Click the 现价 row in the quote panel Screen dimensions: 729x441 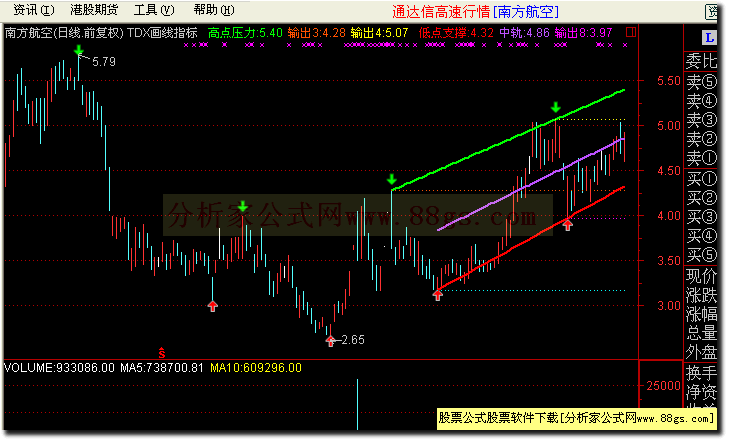tap(701, 276)
